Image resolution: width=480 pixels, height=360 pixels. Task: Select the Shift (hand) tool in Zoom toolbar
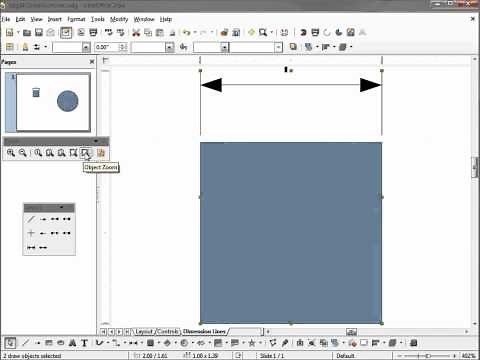coord(101,153)
